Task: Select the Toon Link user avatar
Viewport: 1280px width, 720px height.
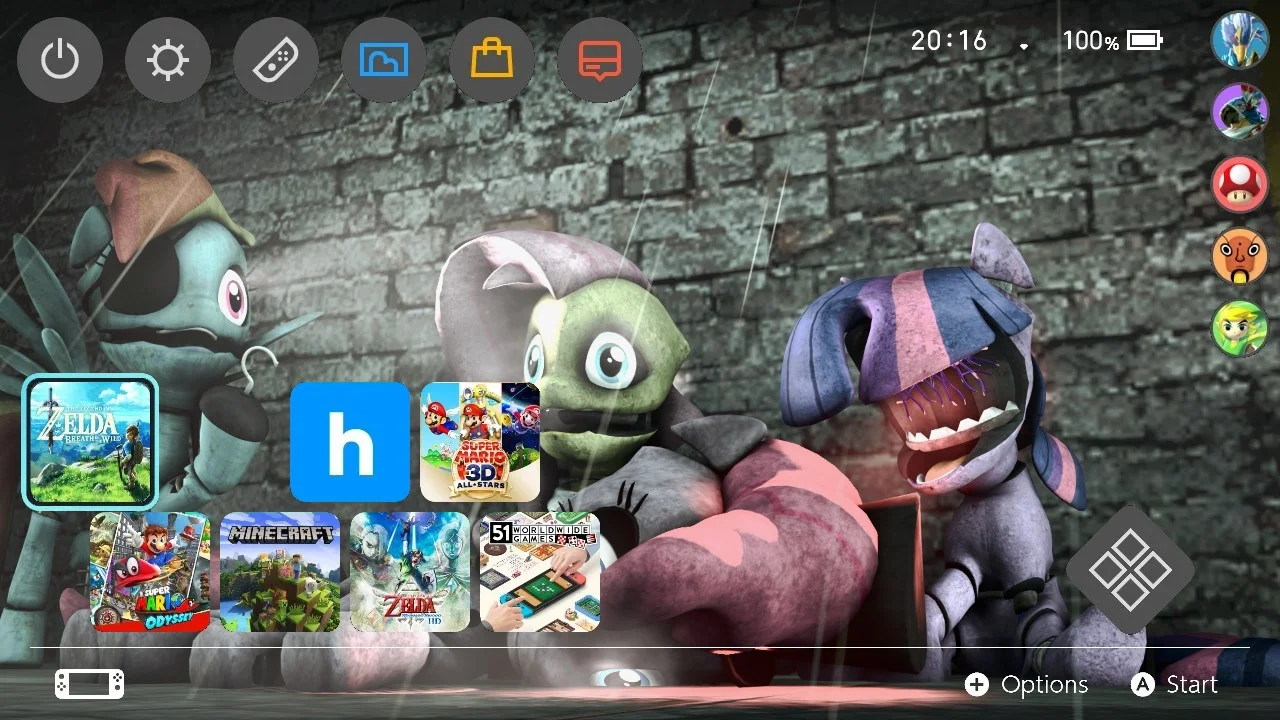Action: click(x=1240, y=329)
